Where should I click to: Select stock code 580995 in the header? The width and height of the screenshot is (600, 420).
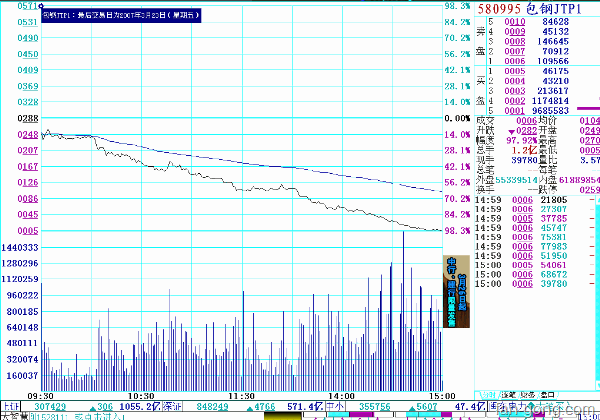pyautogui.click(x=502, y=7)
